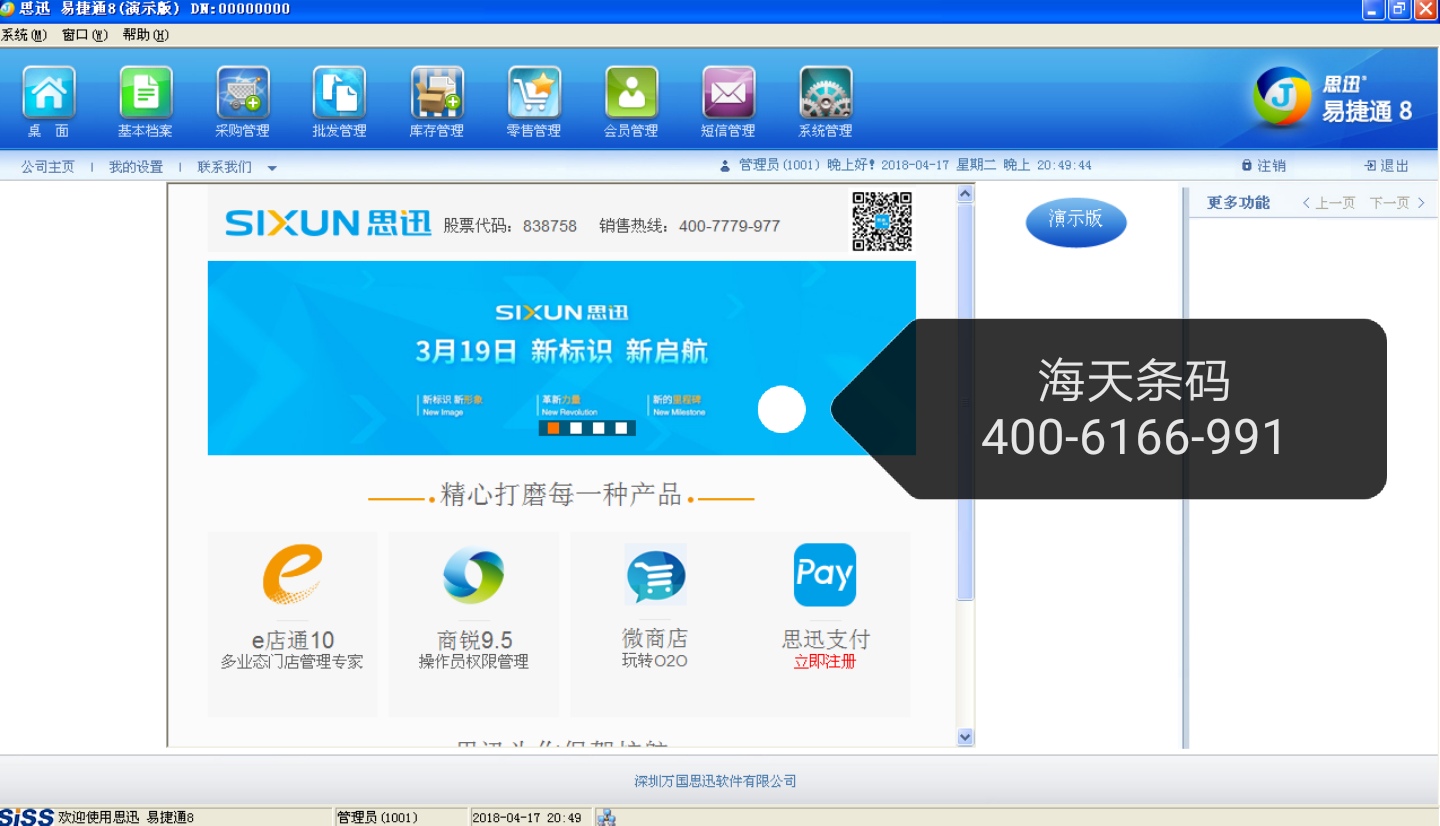
Task: Click the 注销 logout button
Action: pos(1264,166)
